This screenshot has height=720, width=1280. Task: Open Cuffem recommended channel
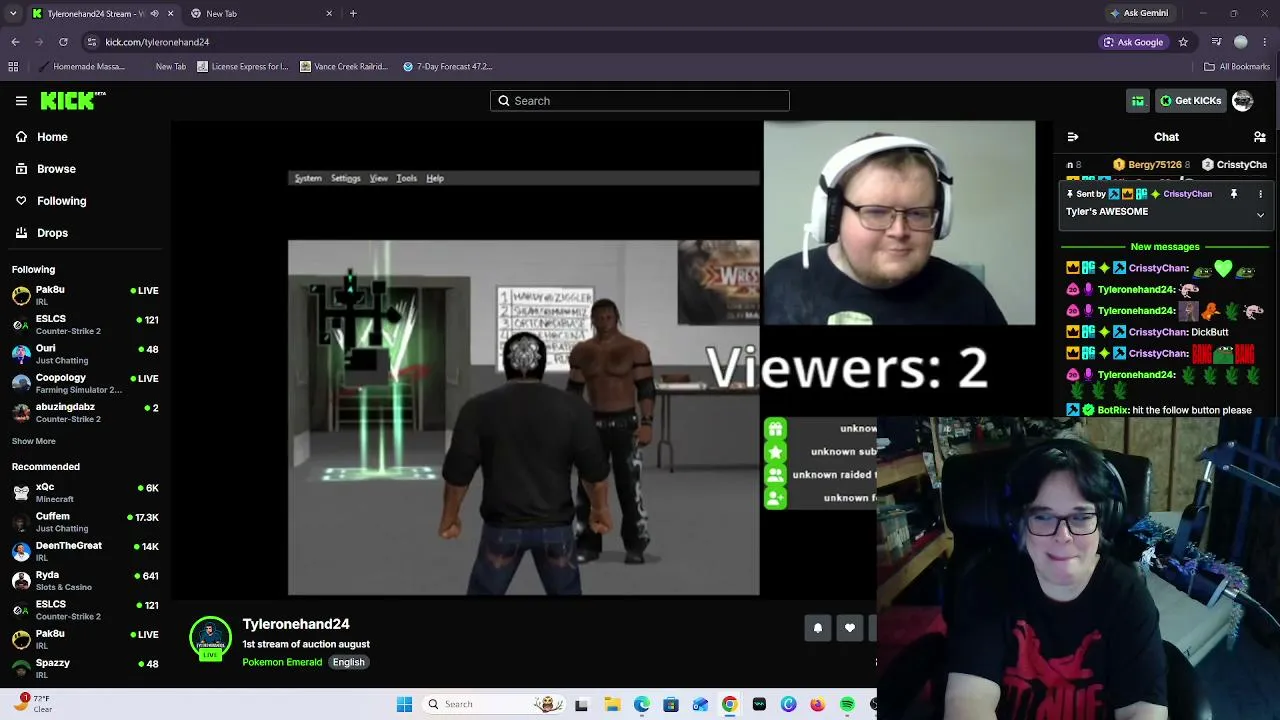tap(84, 522)
